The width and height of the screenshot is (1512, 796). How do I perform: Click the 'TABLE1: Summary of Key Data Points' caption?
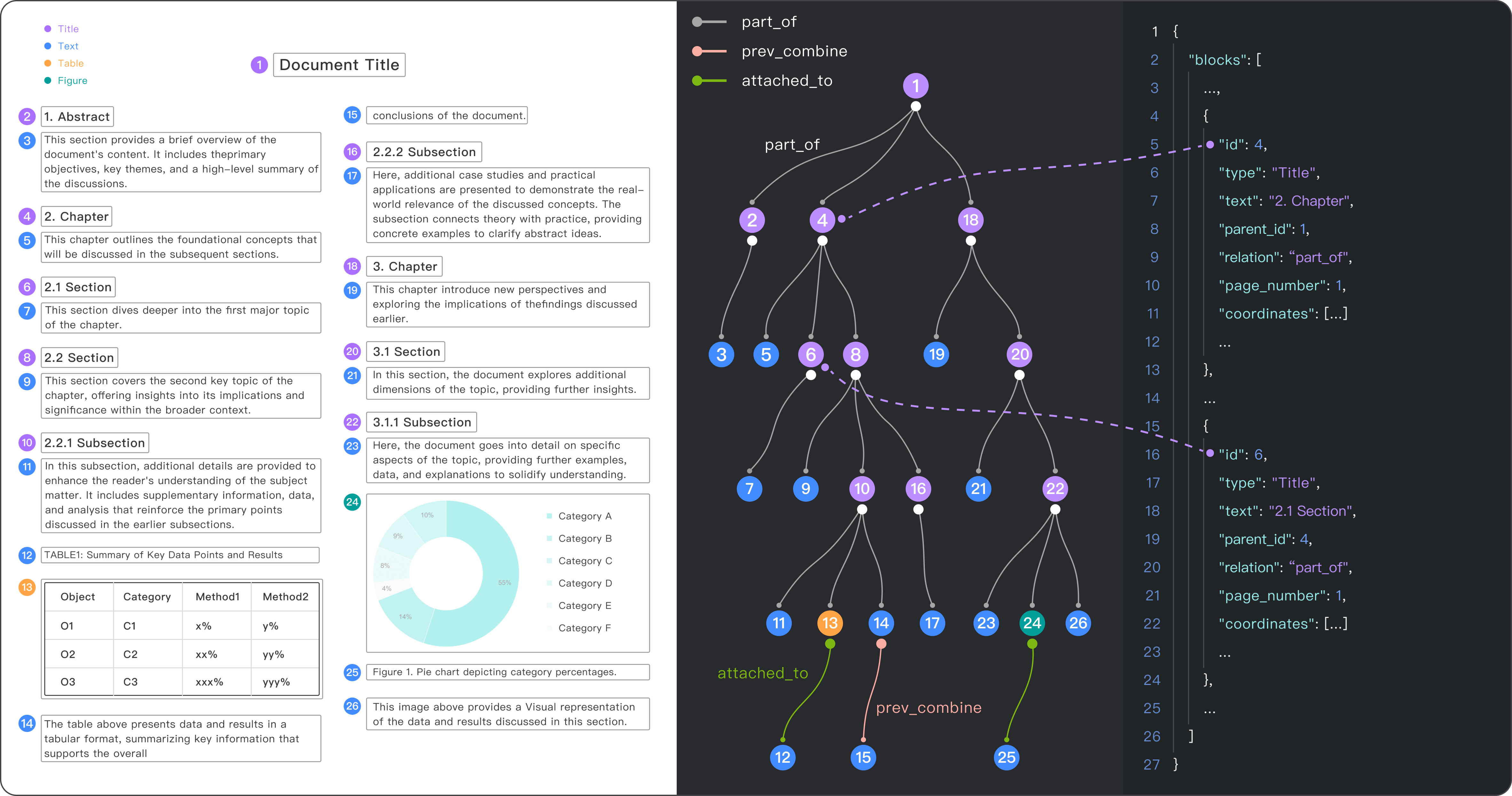(x=180, y=555)
